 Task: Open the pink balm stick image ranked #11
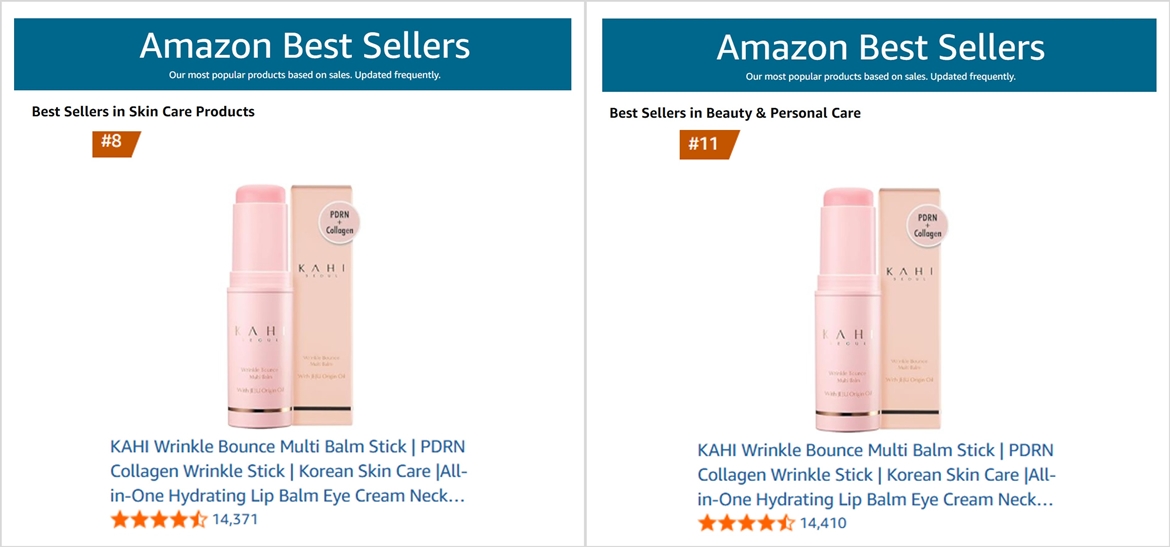[848, 305]
